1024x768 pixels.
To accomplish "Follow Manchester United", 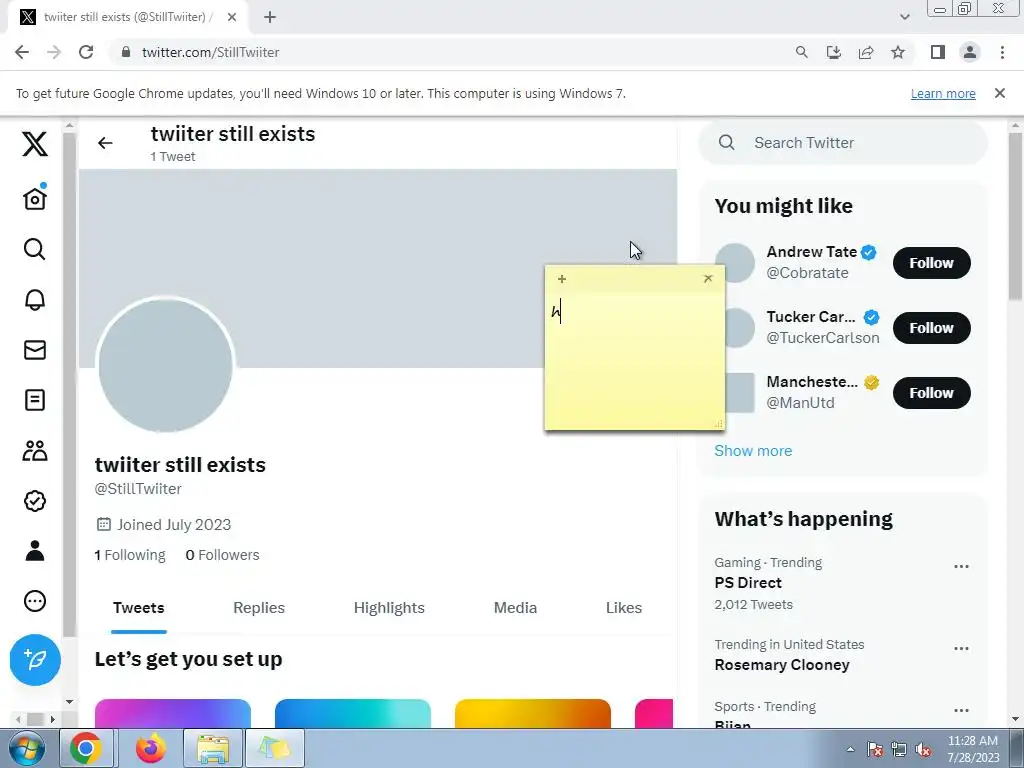I will [x=931, y=392].
